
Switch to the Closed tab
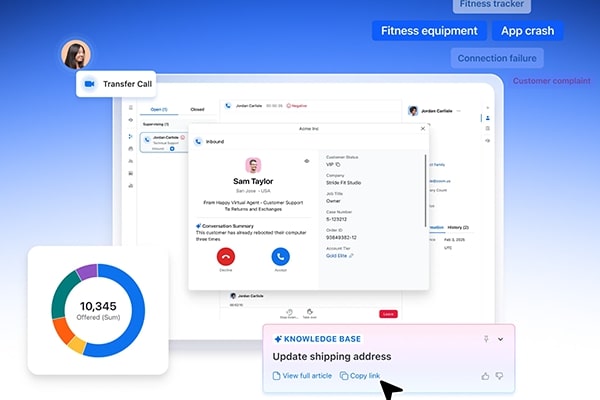197,109
